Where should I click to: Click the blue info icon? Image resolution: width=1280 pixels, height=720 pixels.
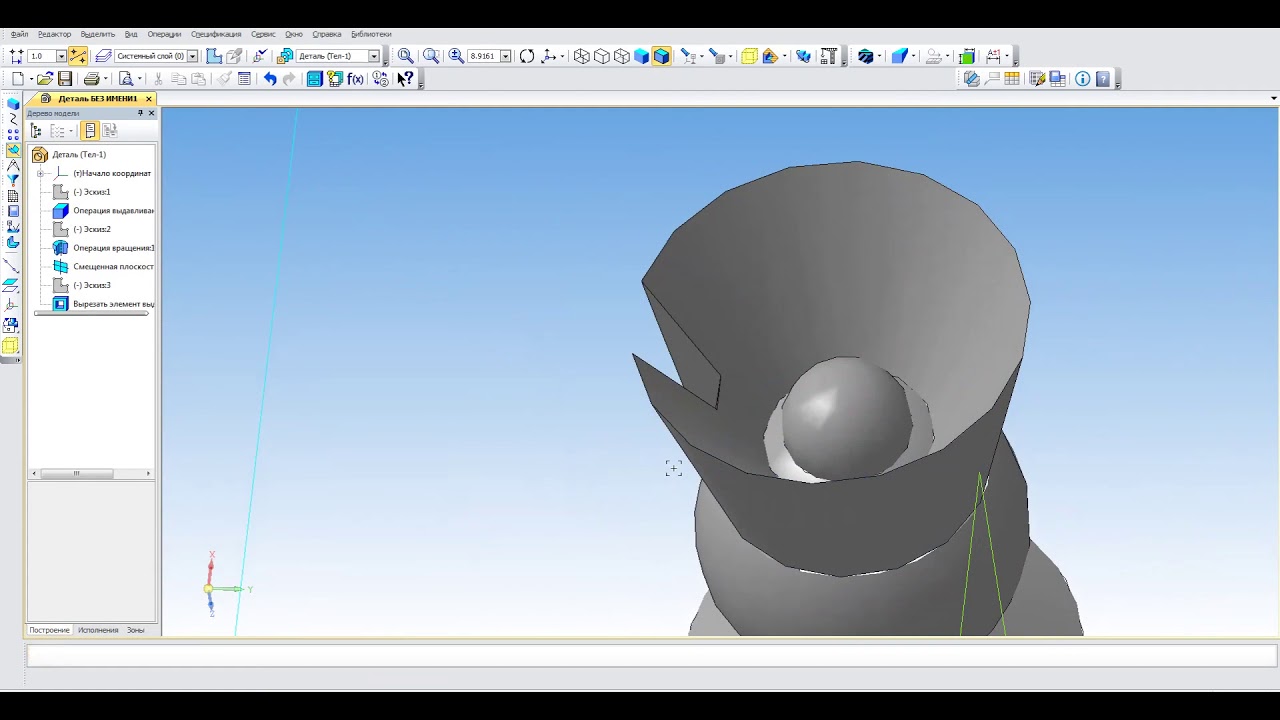point(1083,79)
